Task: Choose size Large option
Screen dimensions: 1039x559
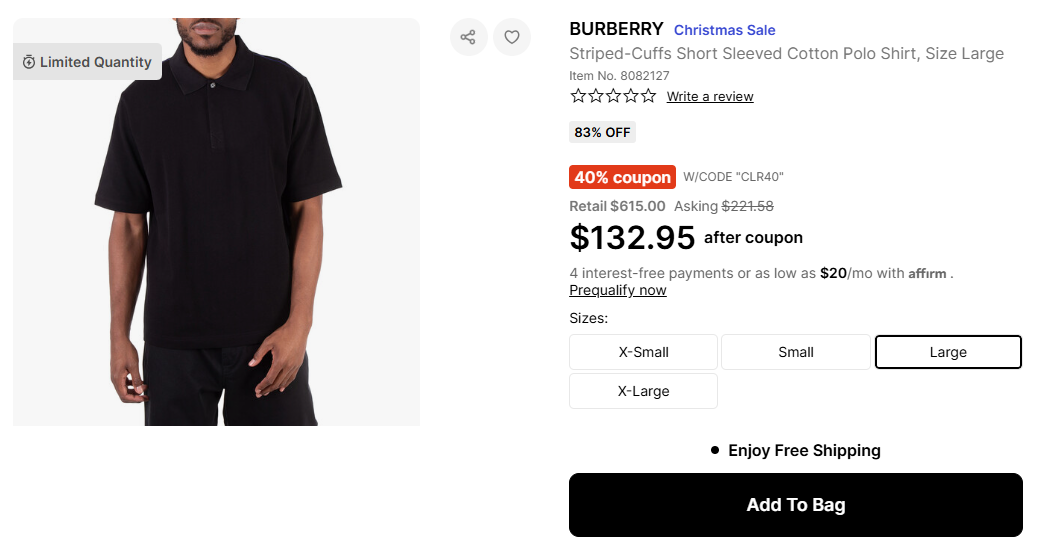Action: pyautogui.click(x=948, y=352)
